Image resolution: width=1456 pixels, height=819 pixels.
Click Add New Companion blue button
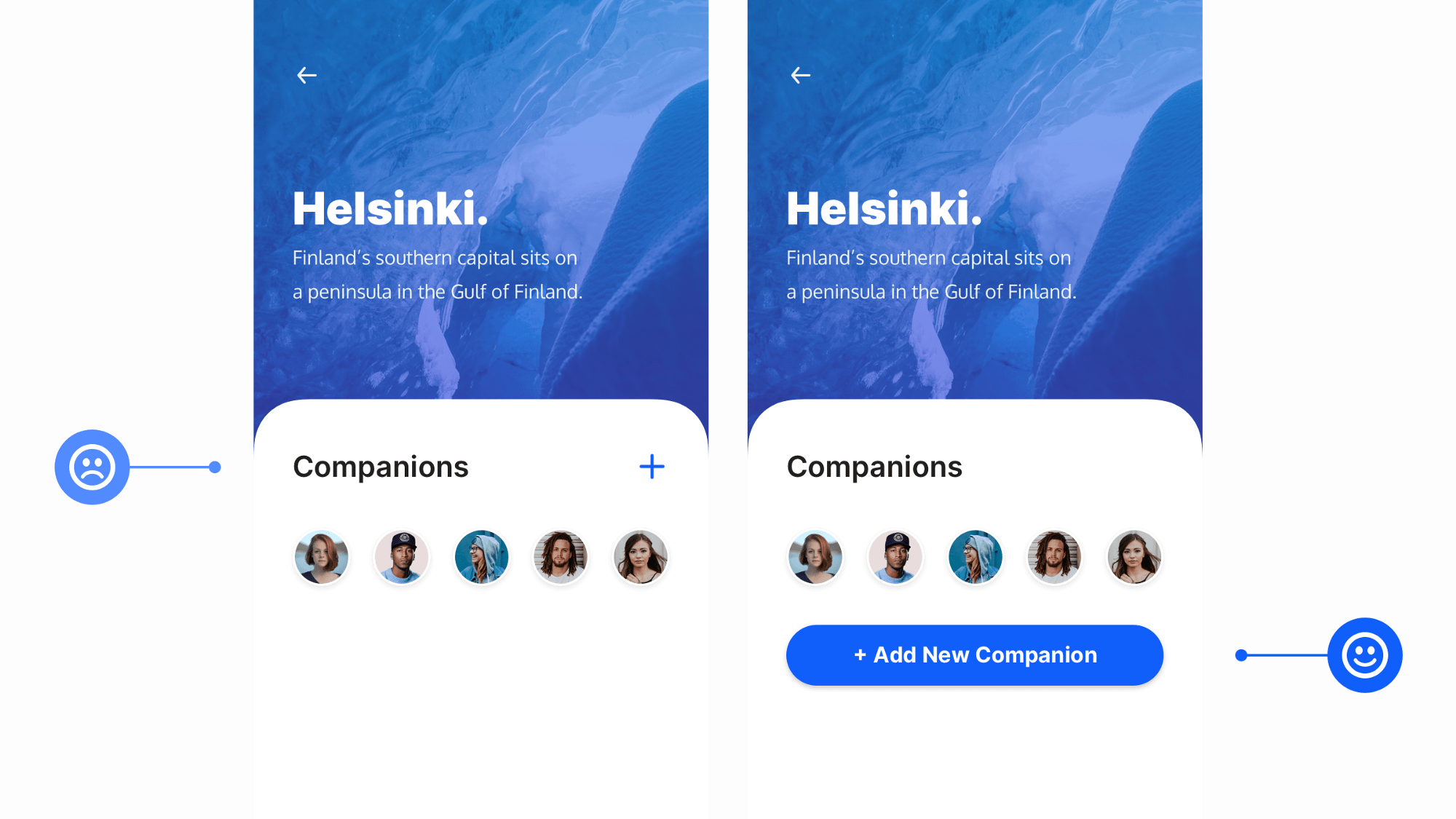click(x=975, y=655)
